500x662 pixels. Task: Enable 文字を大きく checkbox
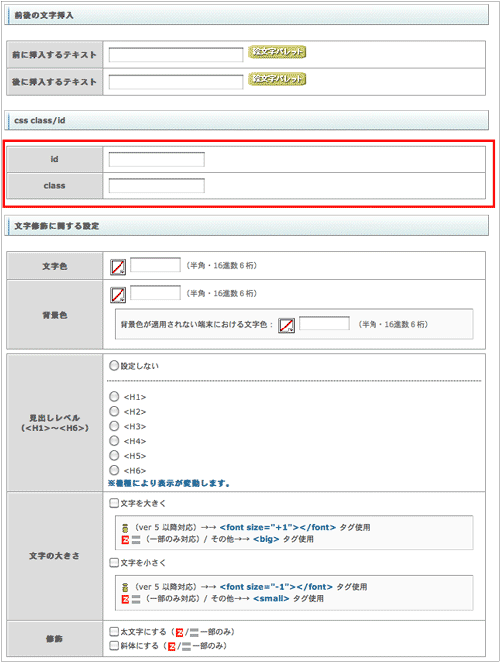(x=114, y=503)
